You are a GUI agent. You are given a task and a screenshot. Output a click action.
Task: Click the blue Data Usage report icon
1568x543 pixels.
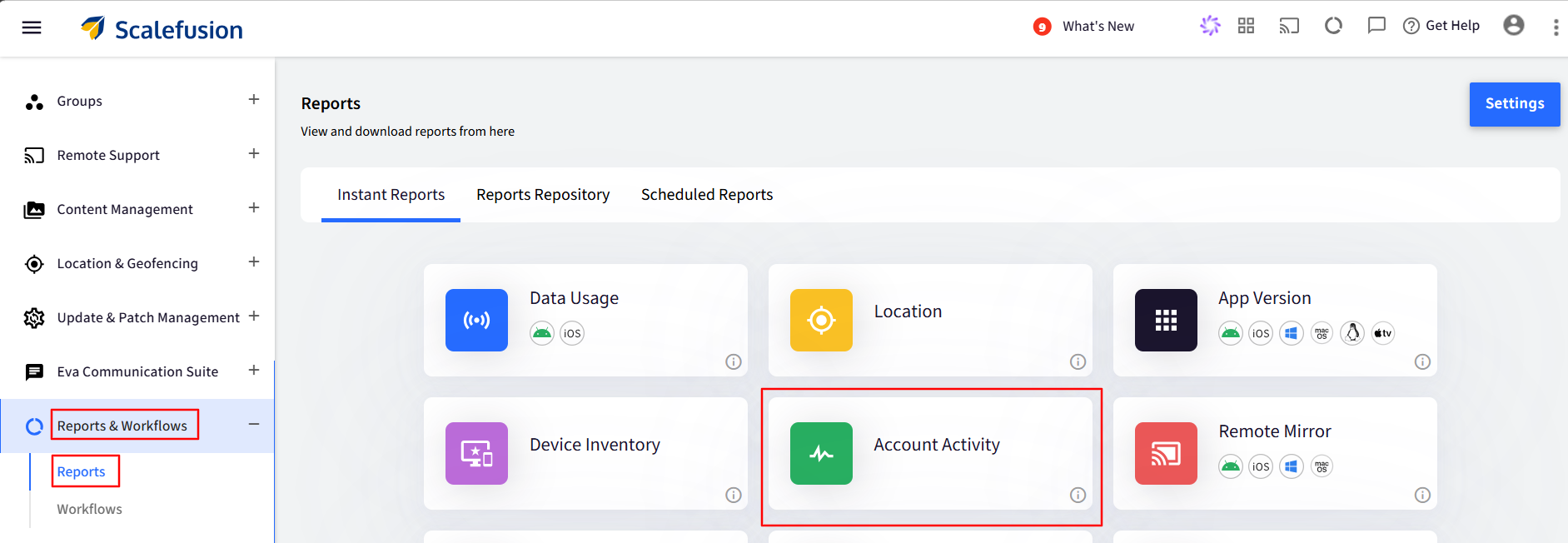click(476, 320)
